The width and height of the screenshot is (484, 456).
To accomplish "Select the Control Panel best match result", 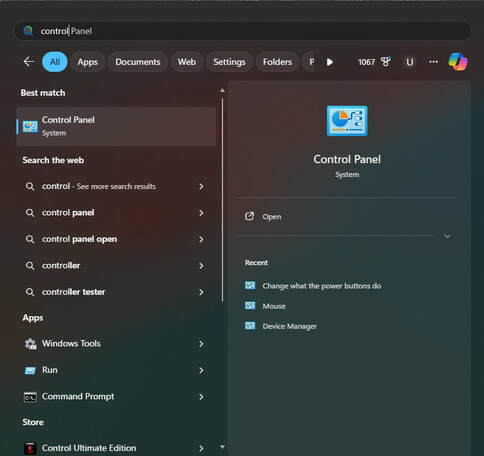I will (116, 127).
